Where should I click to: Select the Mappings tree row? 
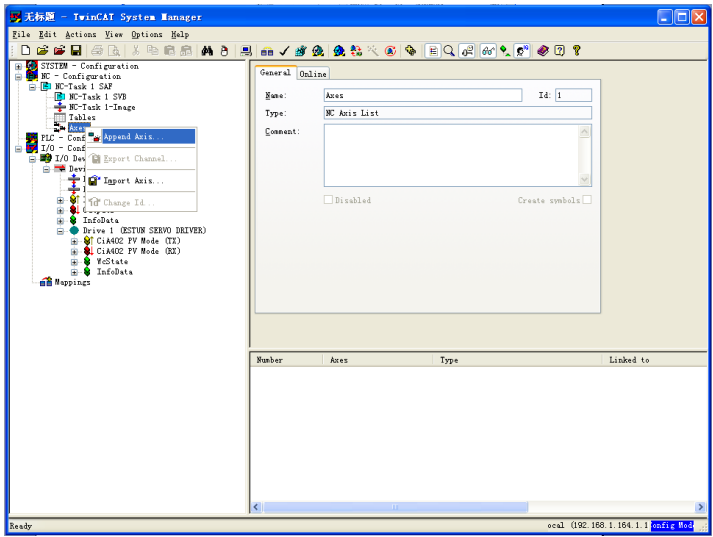click(x=65, y=282)
